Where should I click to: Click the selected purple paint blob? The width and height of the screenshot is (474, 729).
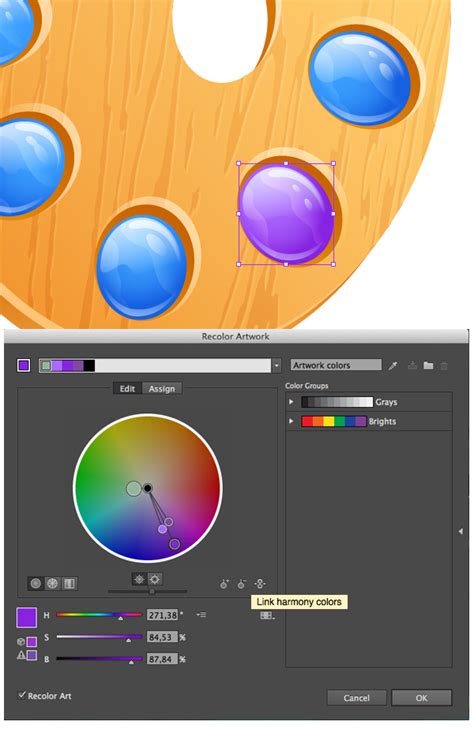pos(286,214)
